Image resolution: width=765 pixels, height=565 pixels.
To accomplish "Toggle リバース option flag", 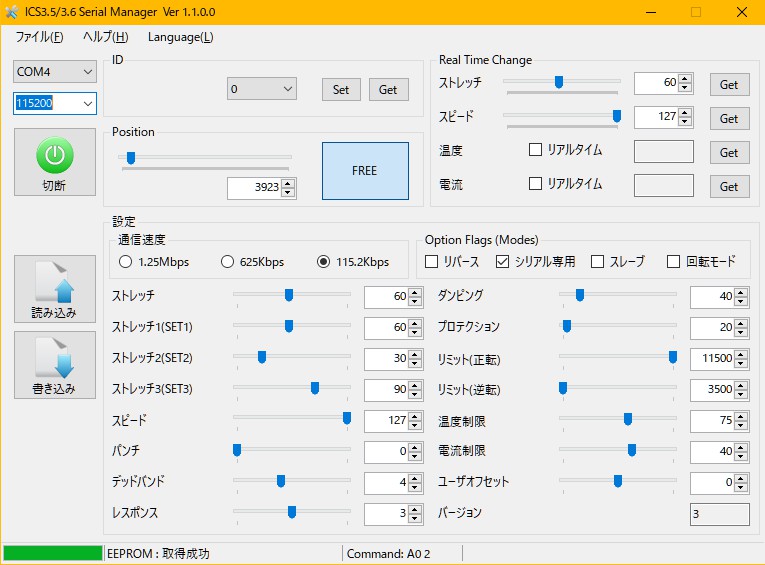I will click(431, 262).
